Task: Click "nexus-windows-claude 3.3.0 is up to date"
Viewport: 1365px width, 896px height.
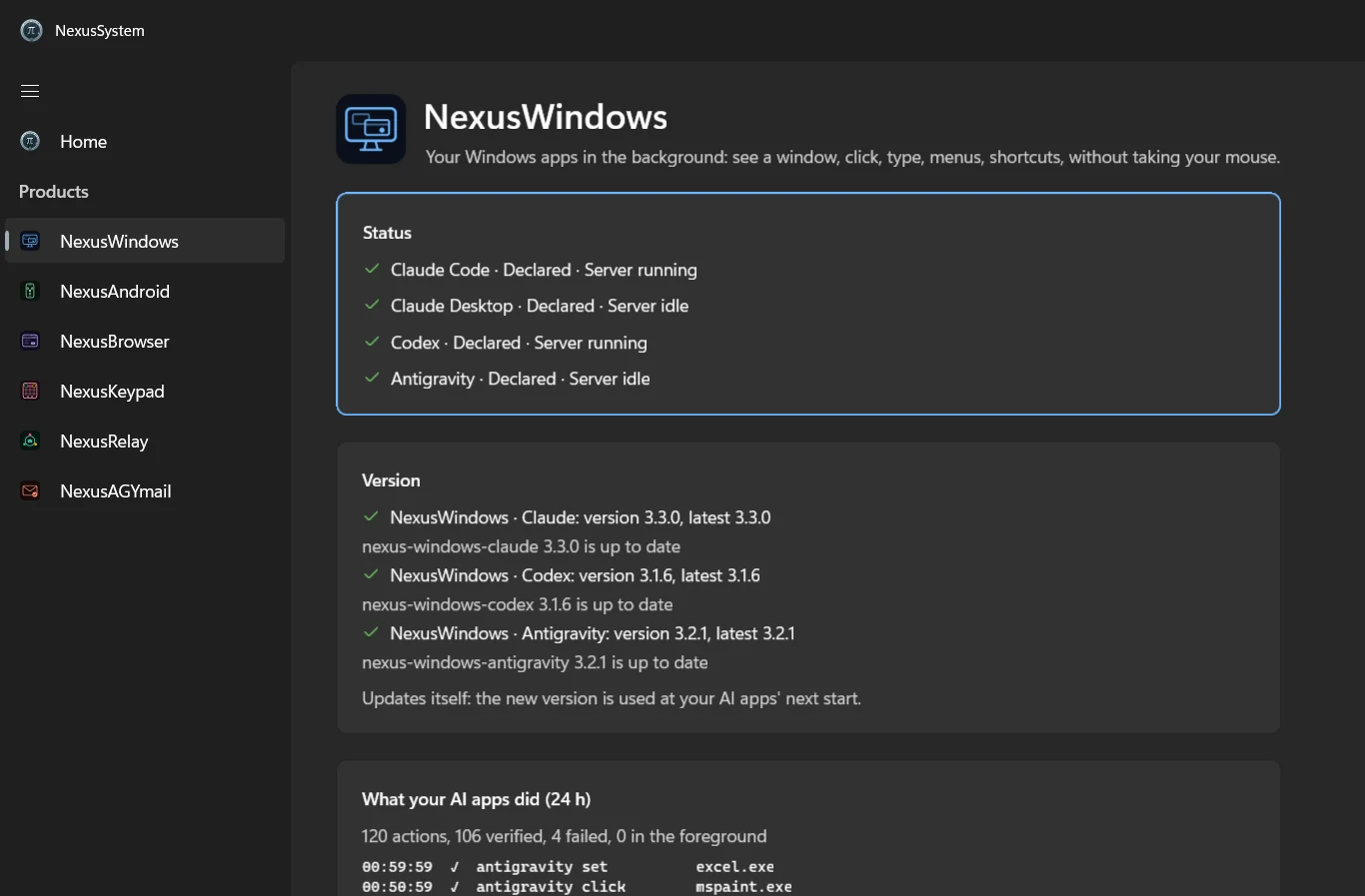Action: 521,546
